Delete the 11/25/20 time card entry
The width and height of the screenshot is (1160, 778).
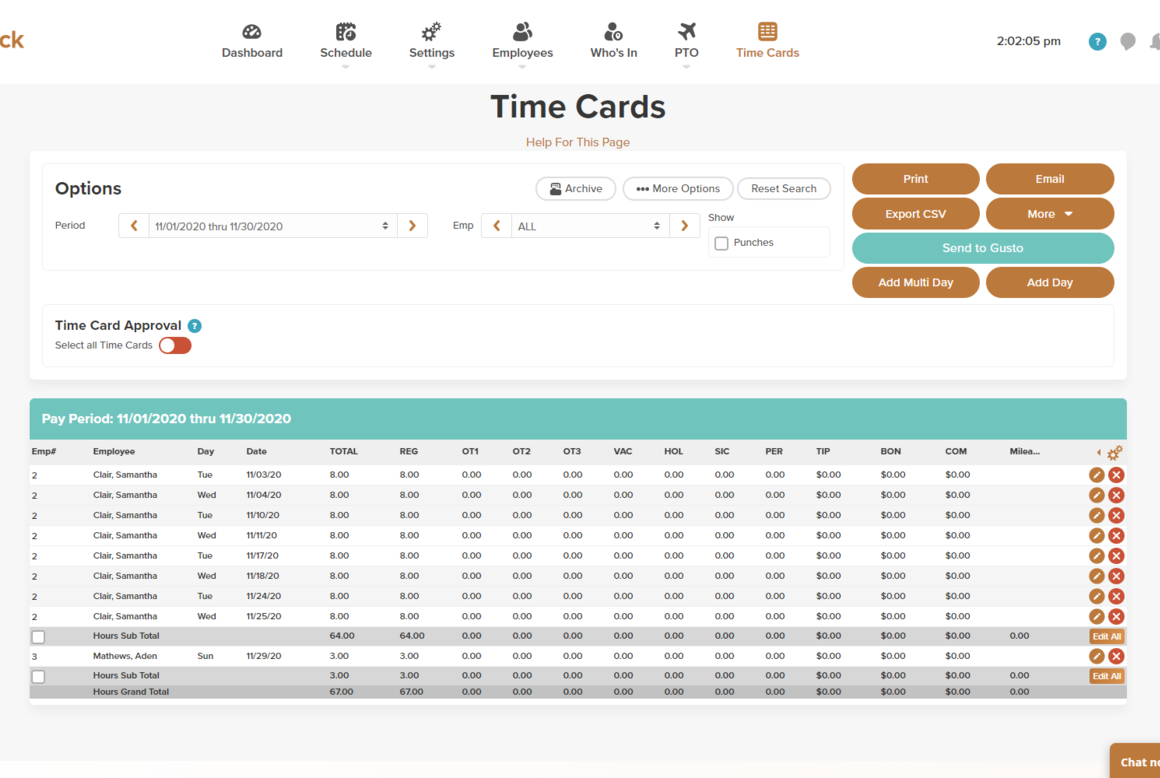pos(1116,616)
